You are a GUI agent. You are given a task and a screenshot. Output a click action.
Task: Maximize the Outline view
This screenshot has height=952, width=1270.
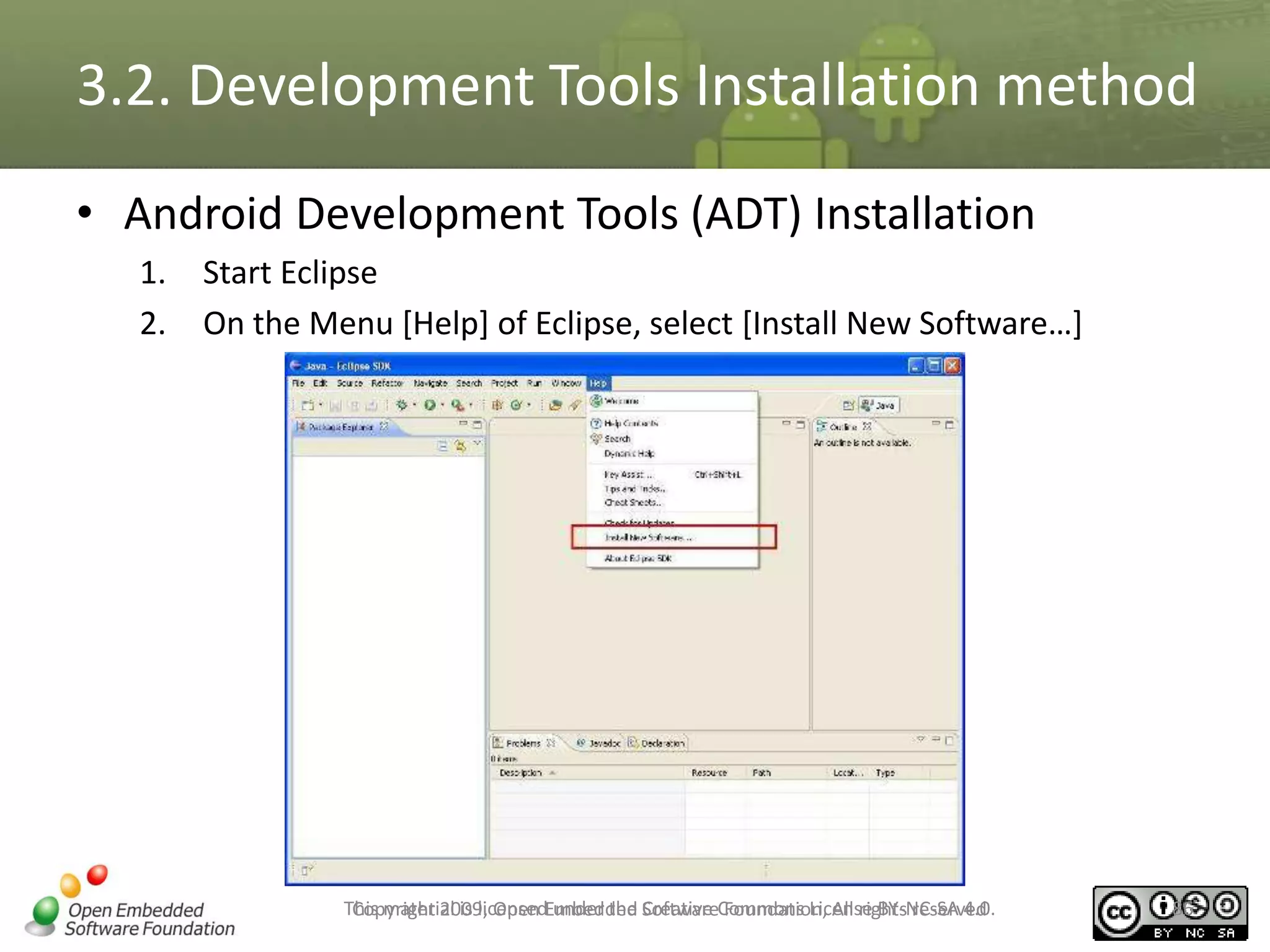949,425
